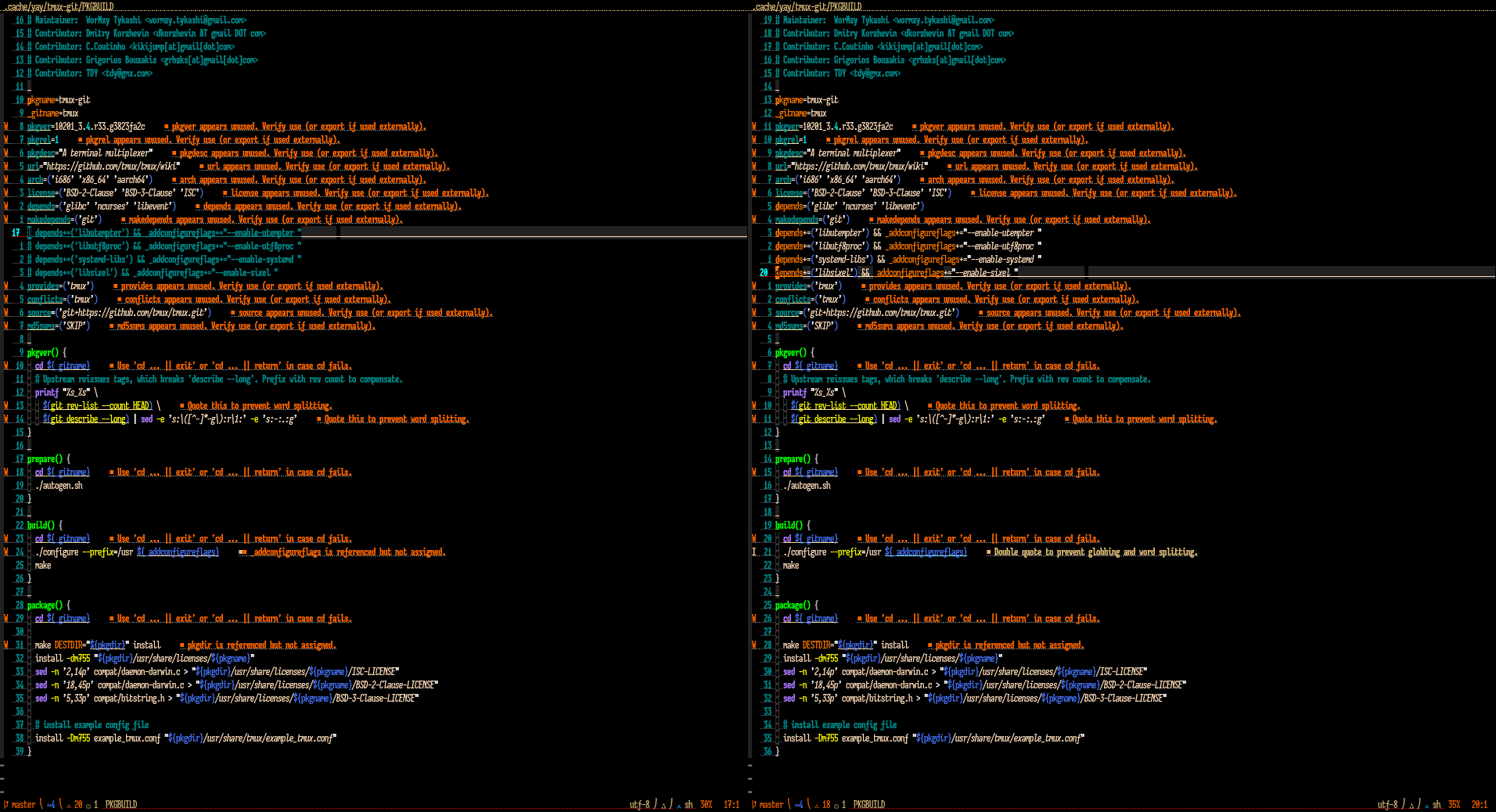Click the git changes ~4 in right statusline

(x=799, y=804)
